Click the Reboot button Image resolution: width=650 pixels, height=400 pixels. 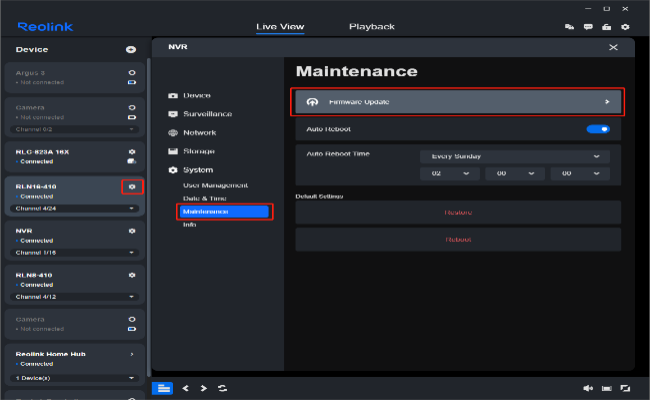[457, 240]
